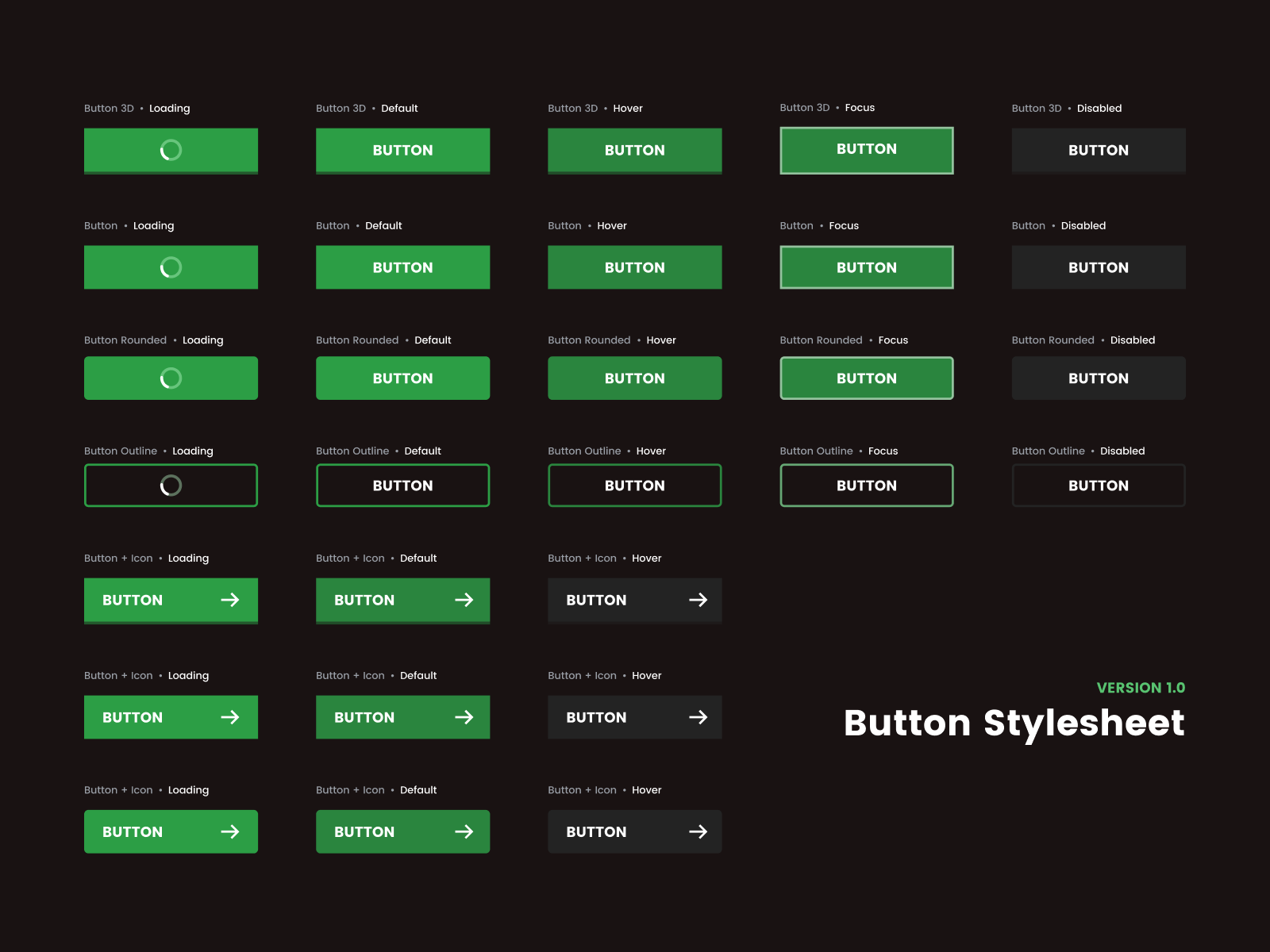Viewport: 1270px width, 952px height.
Task: Click the loading spinner in Button 3D Loading
Action: click(x=170, y=150)
